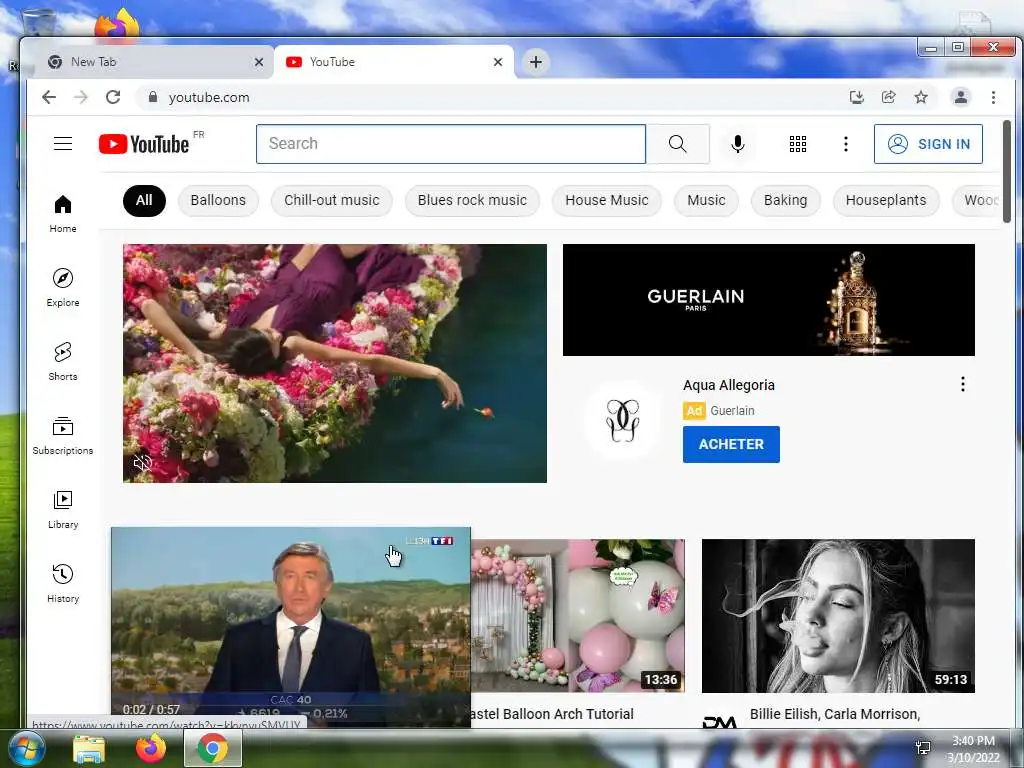
Task: Filter by Music chip
Action: (x=706, y=200)
